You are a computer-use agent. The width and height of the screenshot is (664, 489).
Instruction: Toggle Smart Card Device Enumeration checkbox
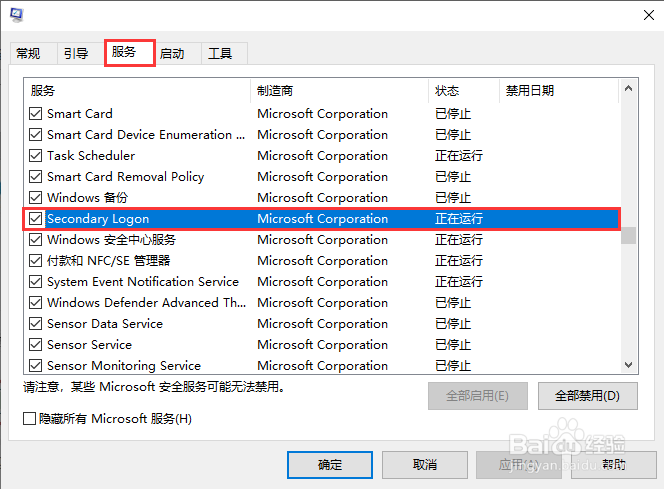(x=36, y=135)
